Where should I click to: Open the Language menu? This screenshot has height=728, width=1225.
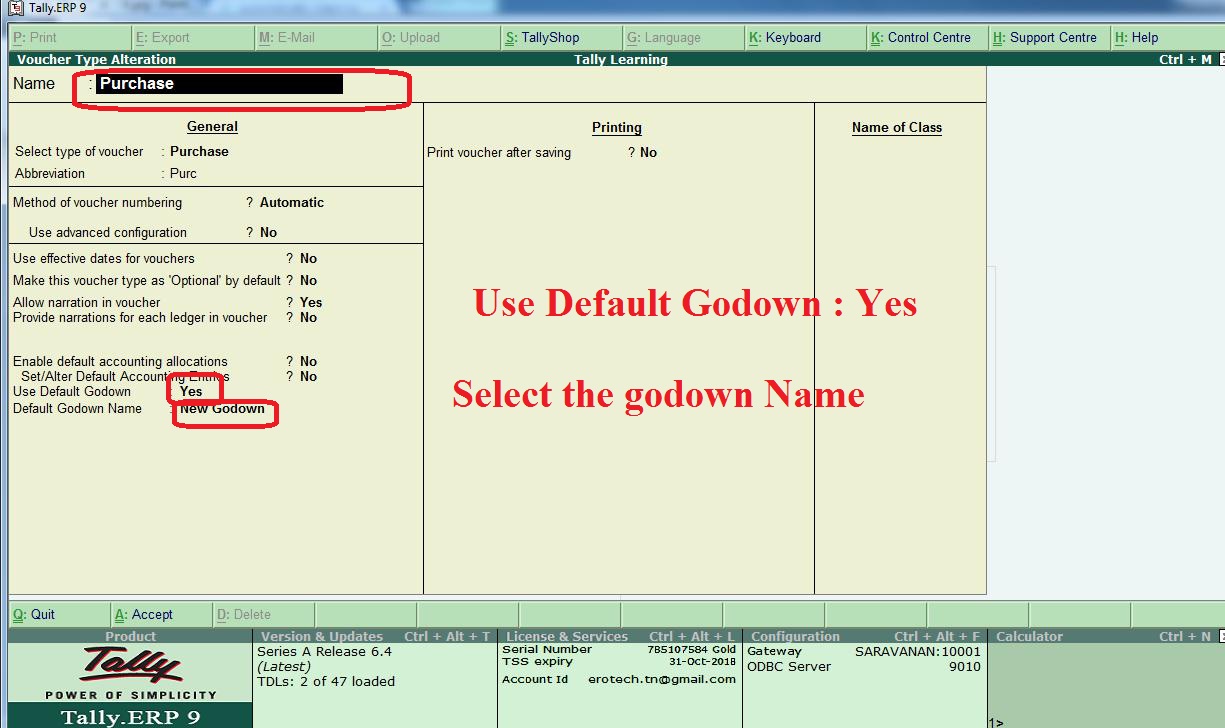pyautogui.click(x=684, y=37)
